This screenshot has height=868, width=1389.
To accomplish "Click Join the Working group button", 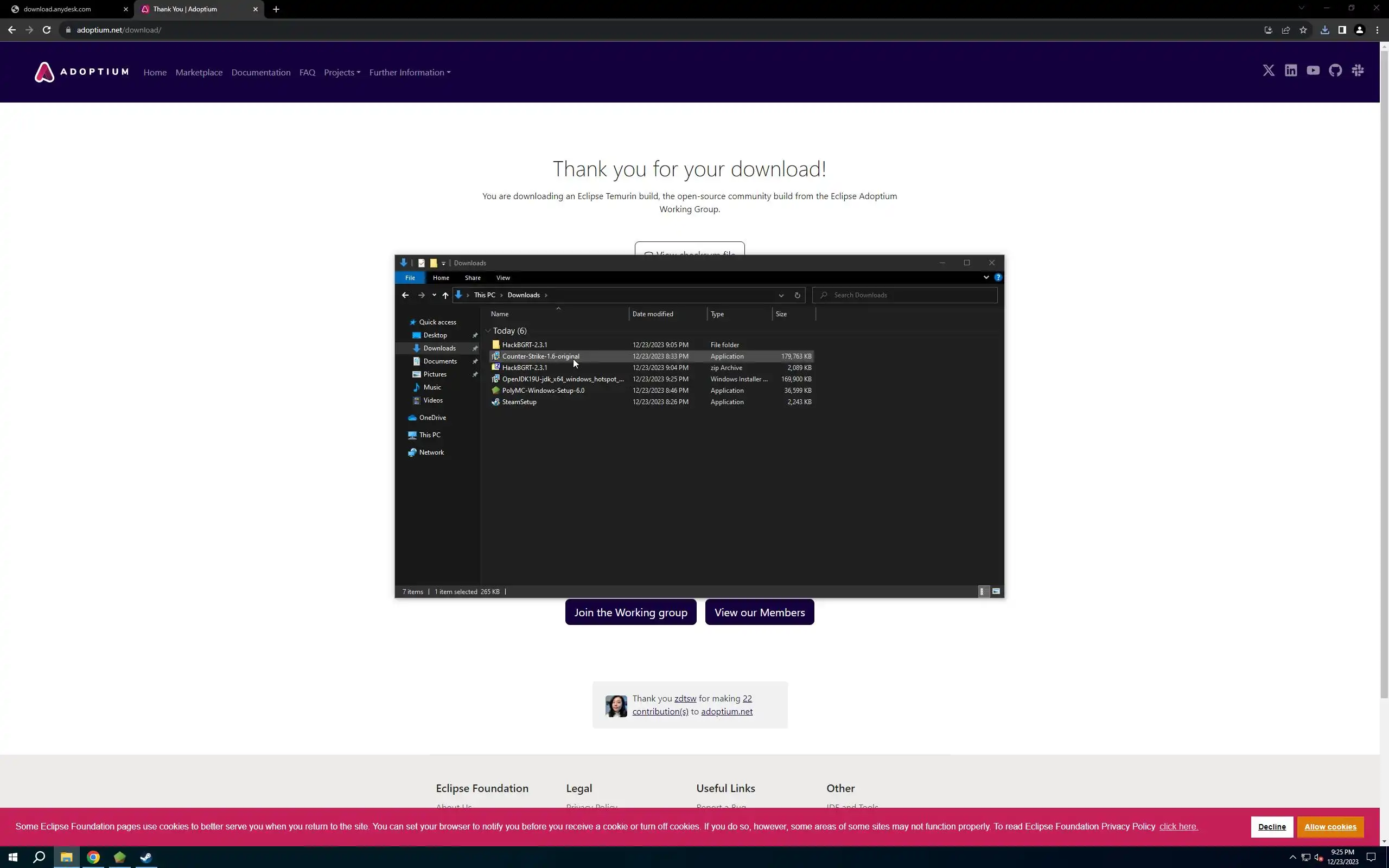I will coord(630,612).
